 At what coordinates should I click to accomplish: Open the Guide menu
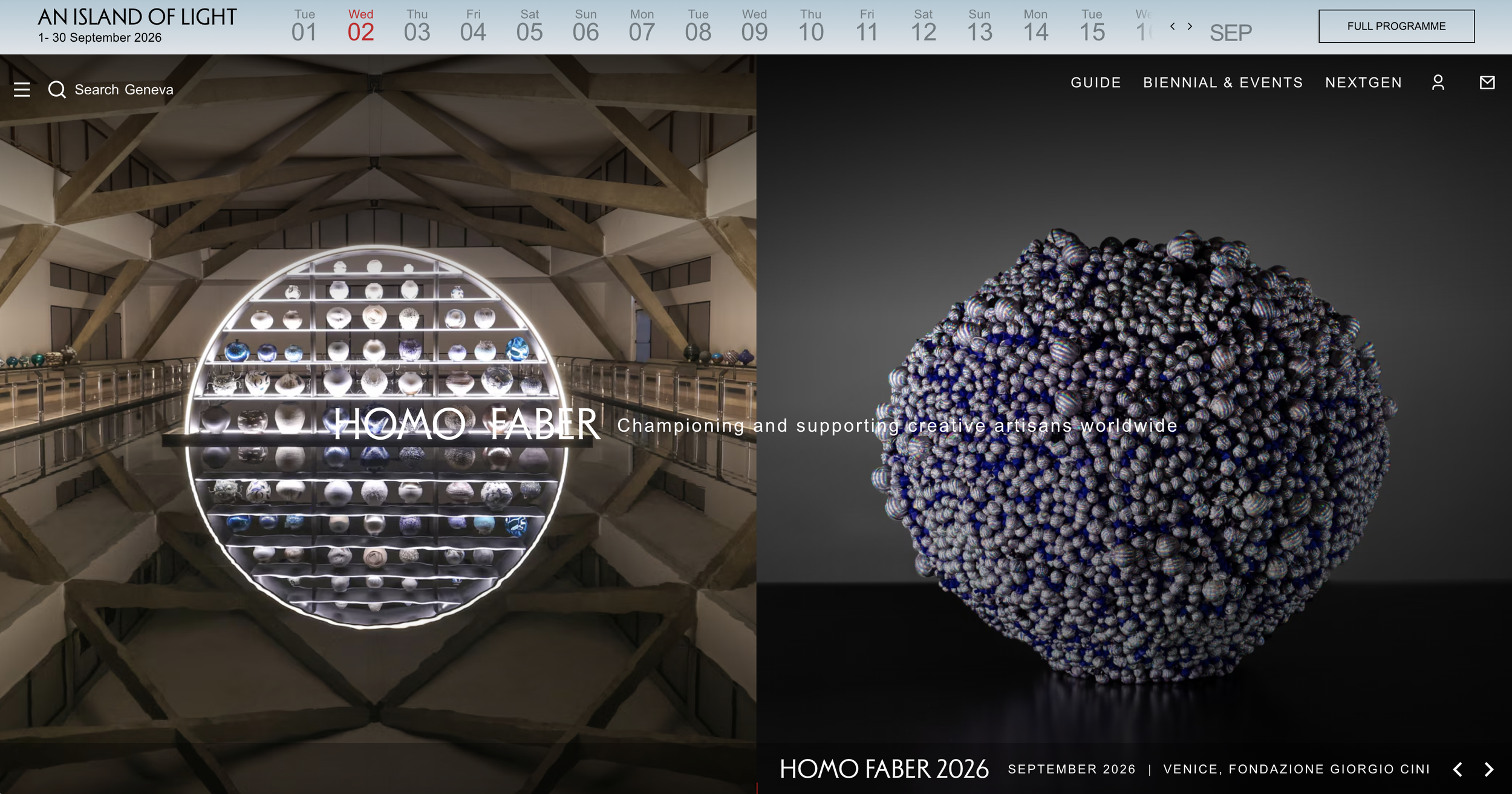pos(1096,83)
